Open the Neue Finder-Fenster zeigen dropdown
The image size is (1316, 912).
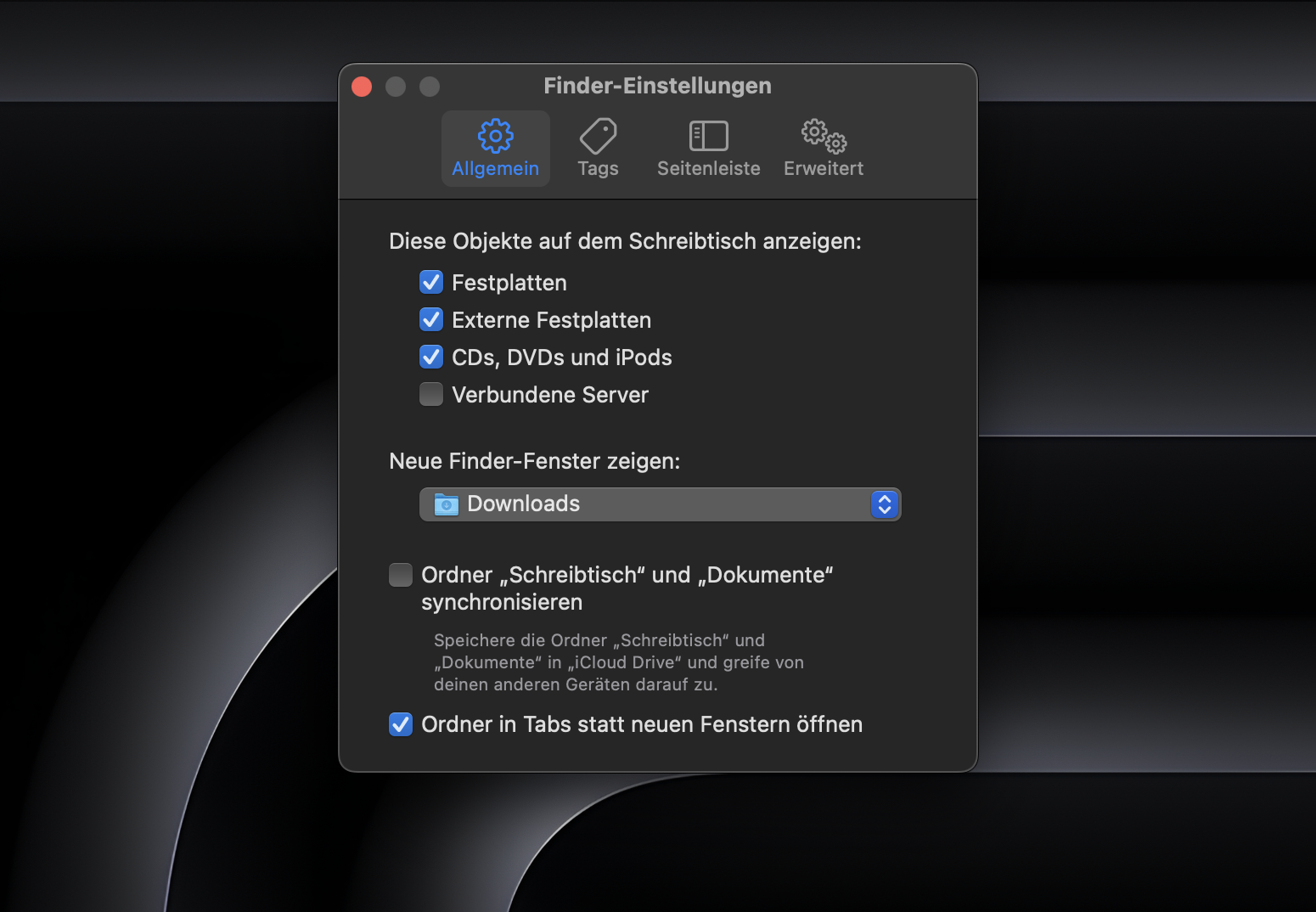point(661,504)
